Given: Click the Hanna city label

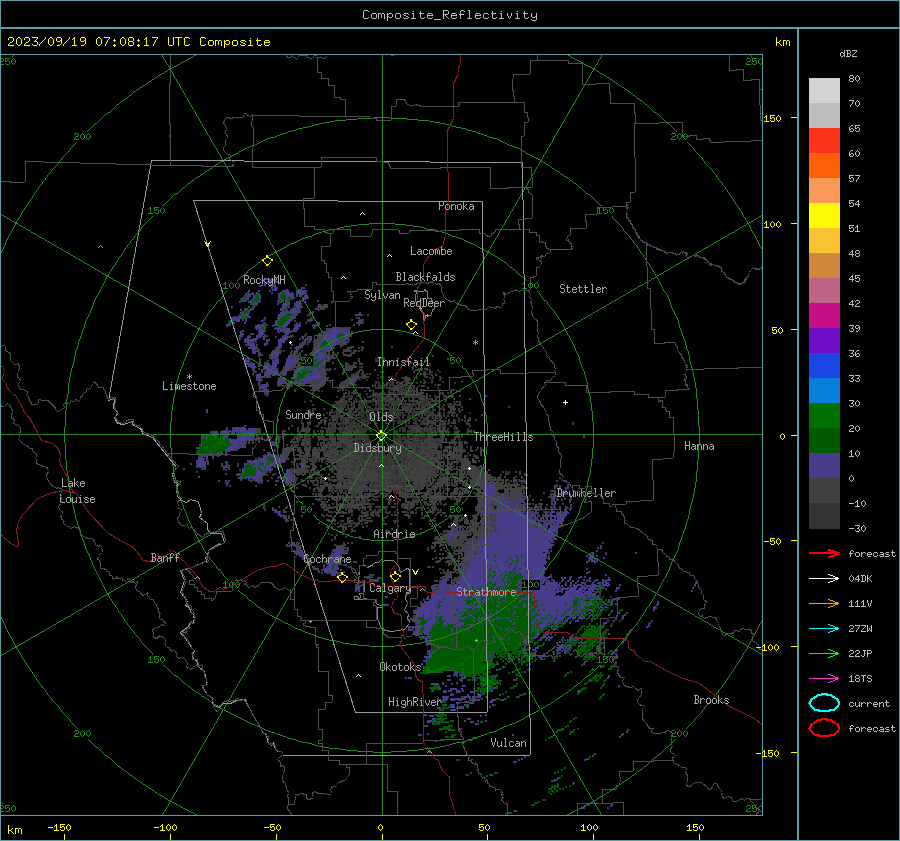Looking at the screenshot, I should [x=699, y=446].
